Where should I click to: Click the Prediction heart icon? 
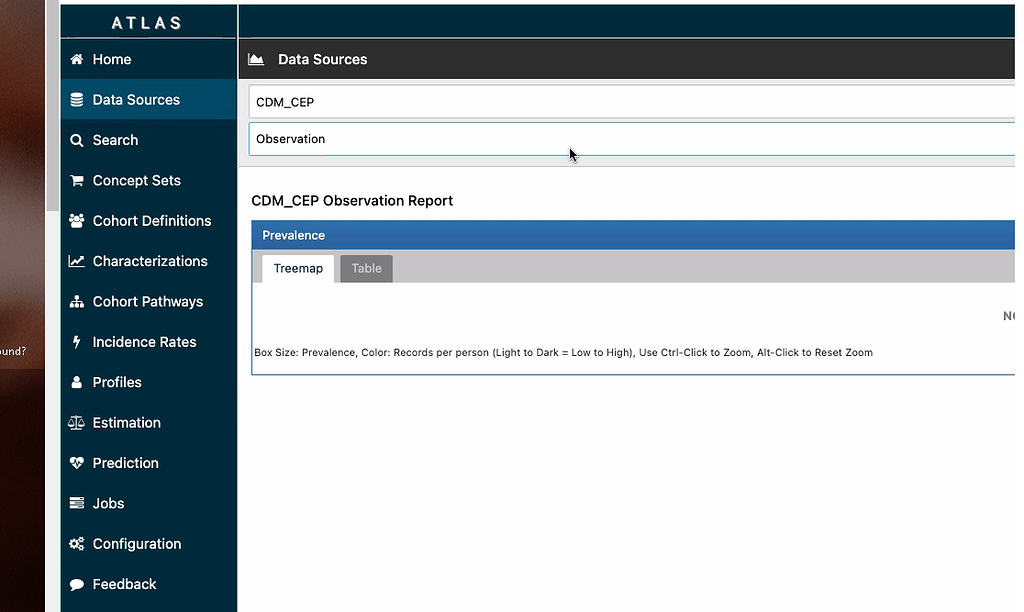[x=75, y=463]
